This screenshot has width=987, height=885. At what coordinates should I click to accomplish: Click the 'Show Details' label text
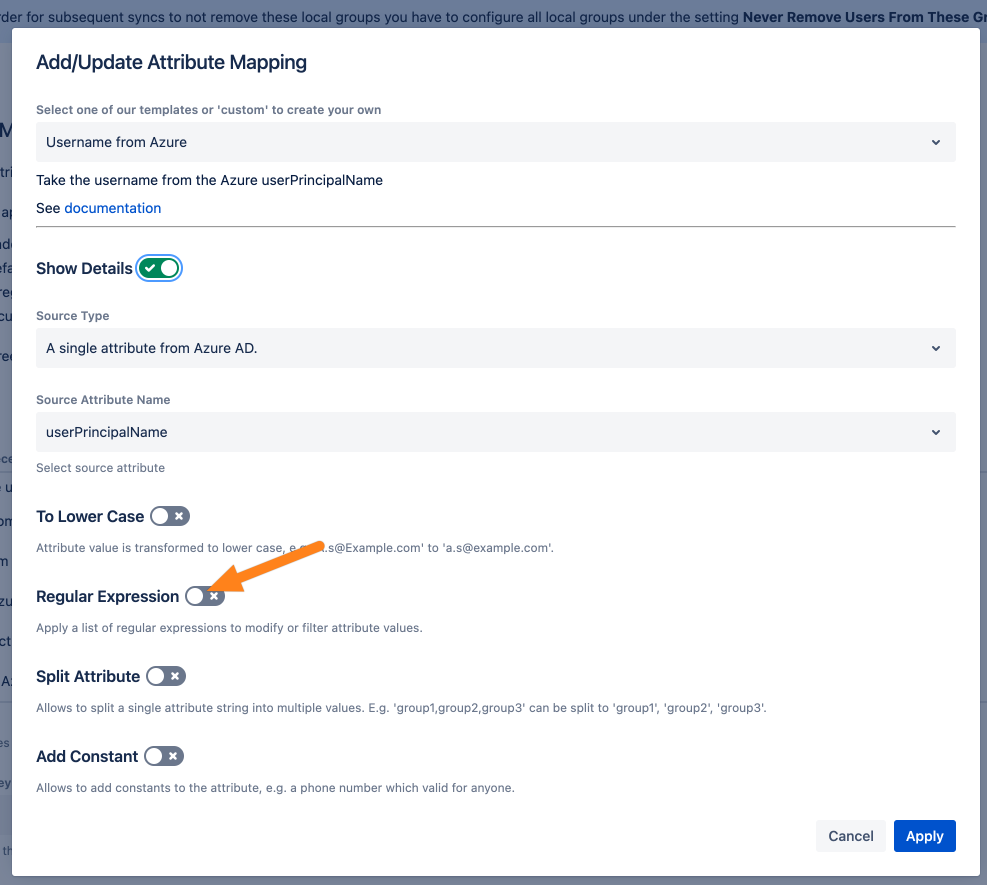(x=84, y=268)
